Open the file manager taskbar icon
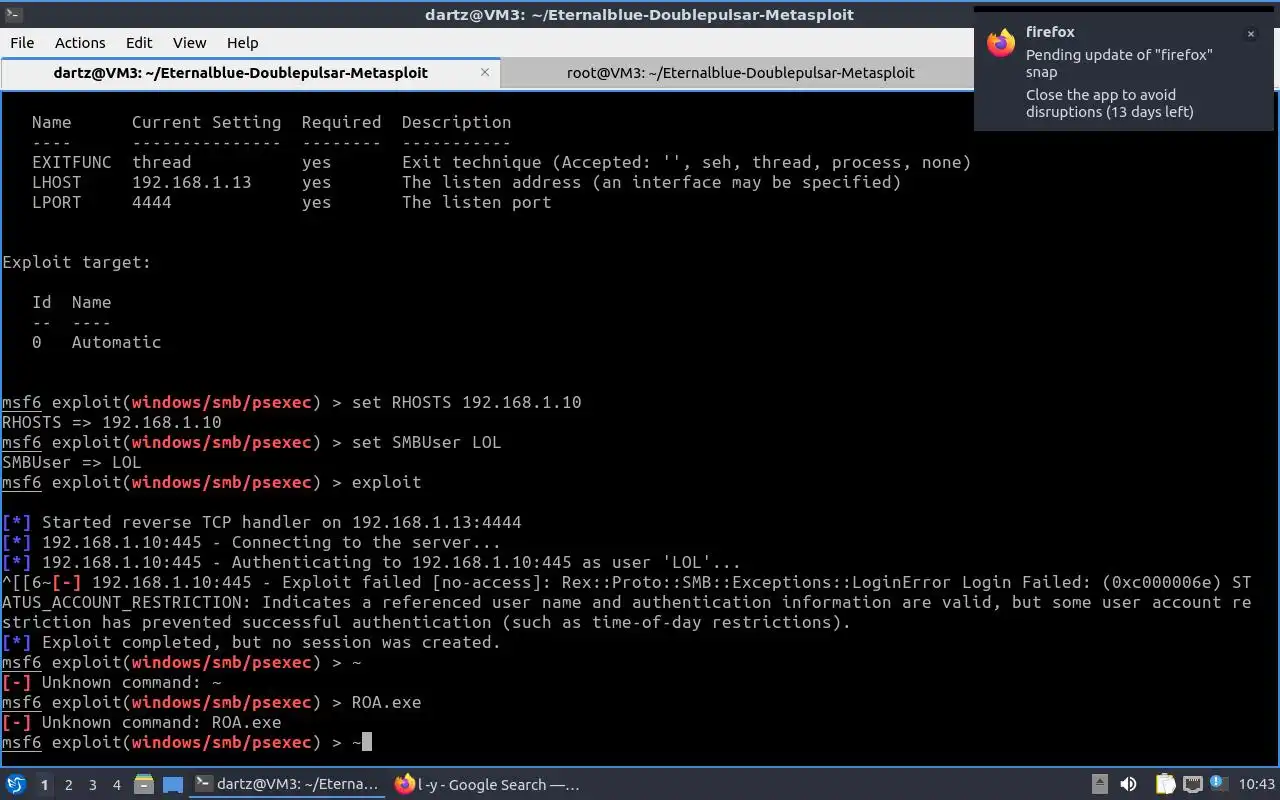Viewport: 1280px width, 800px height. click(x=144, y=785)
